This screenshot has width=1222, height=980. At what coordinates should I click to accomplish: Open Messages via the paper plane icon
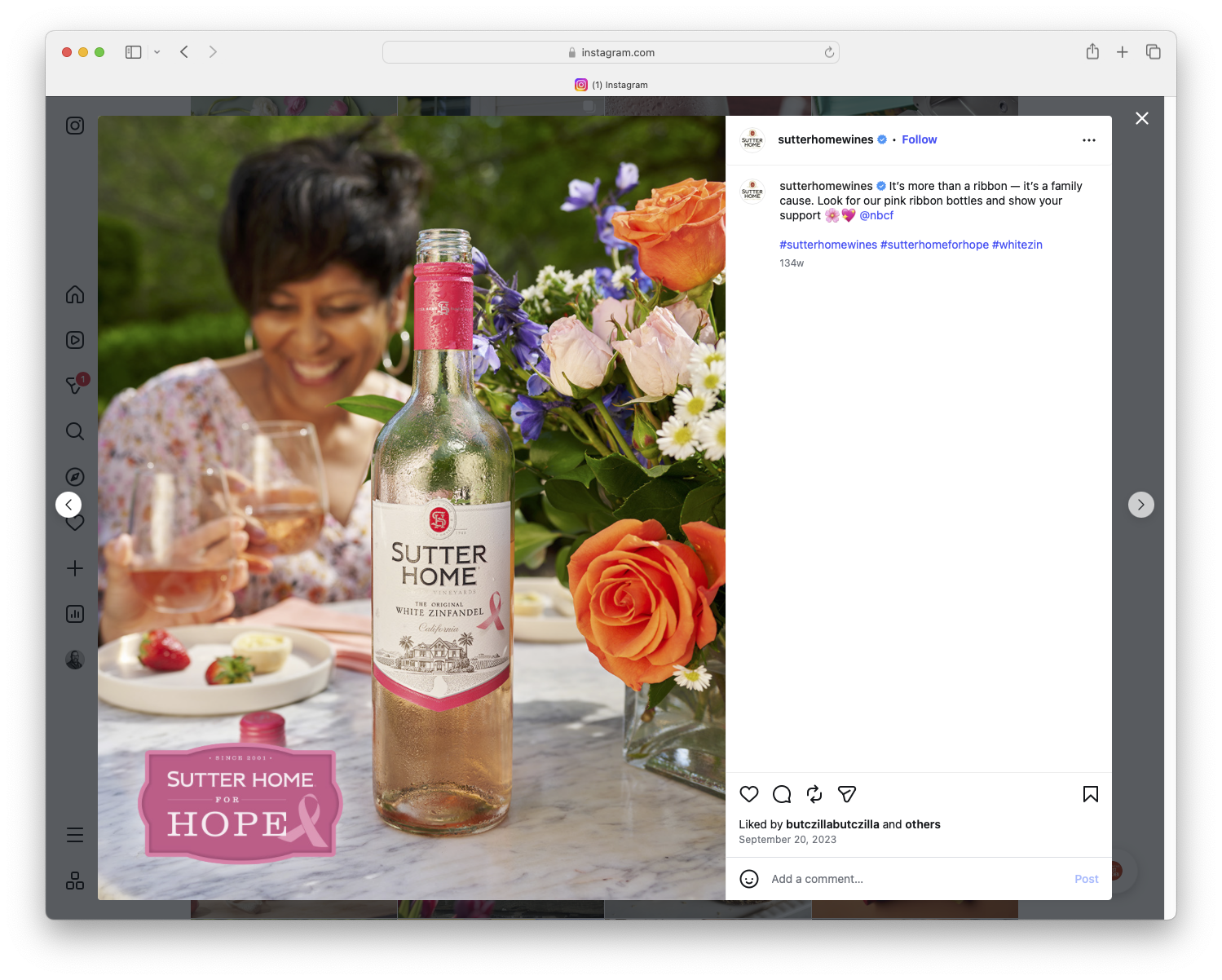point(74,385)
